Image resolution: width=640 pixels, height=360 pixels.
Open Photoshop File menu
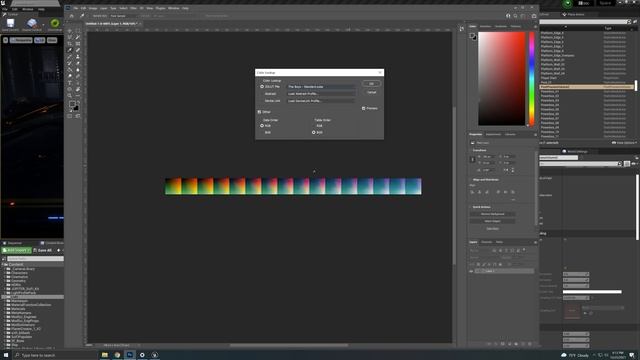76,8
